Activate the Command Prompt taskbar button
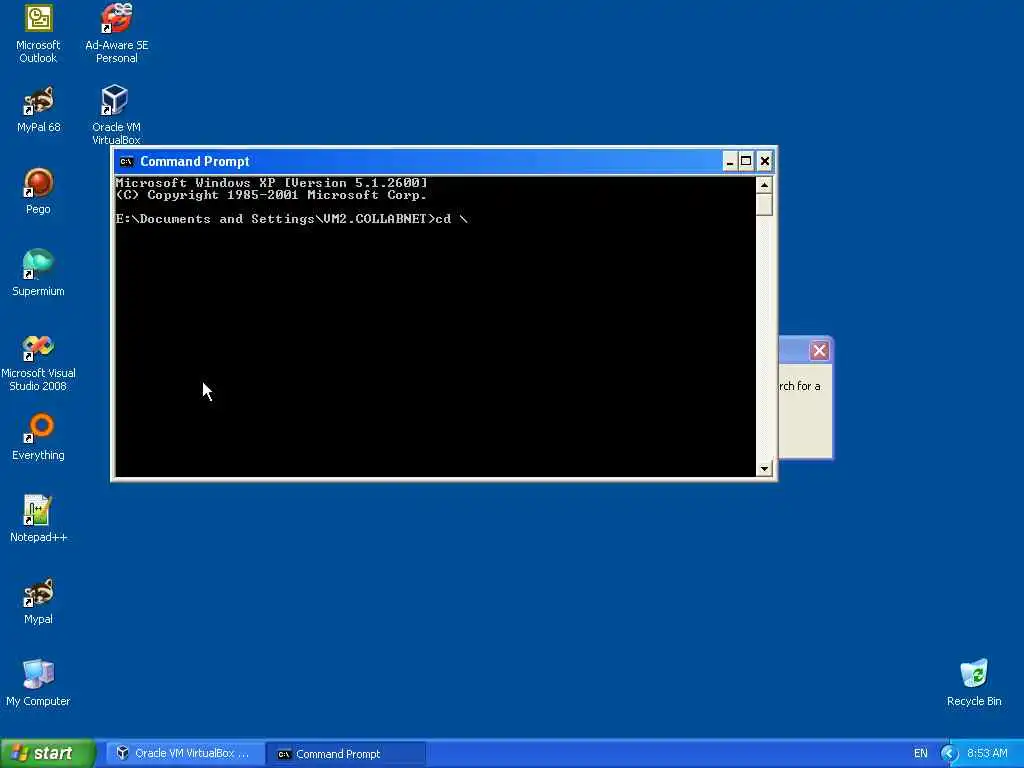The image size is (1024, 768). (347, 753)
